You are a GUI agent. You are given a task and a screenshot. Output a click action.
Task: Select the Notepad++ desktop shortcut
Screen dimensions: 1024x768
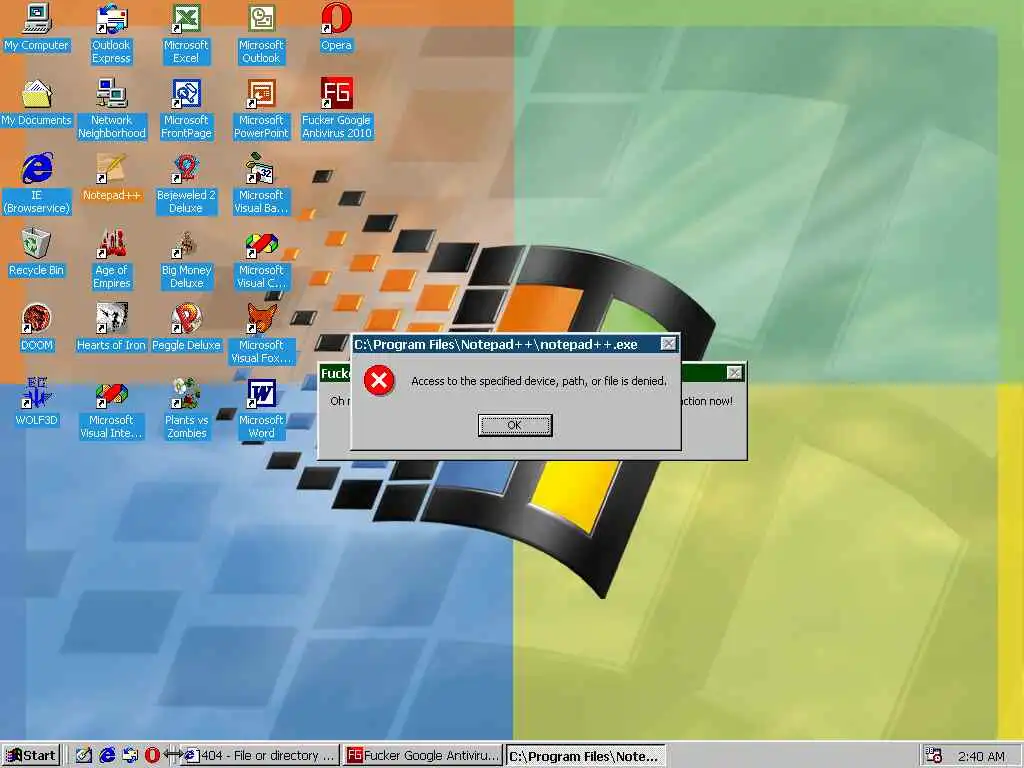[x=112, y=178]
